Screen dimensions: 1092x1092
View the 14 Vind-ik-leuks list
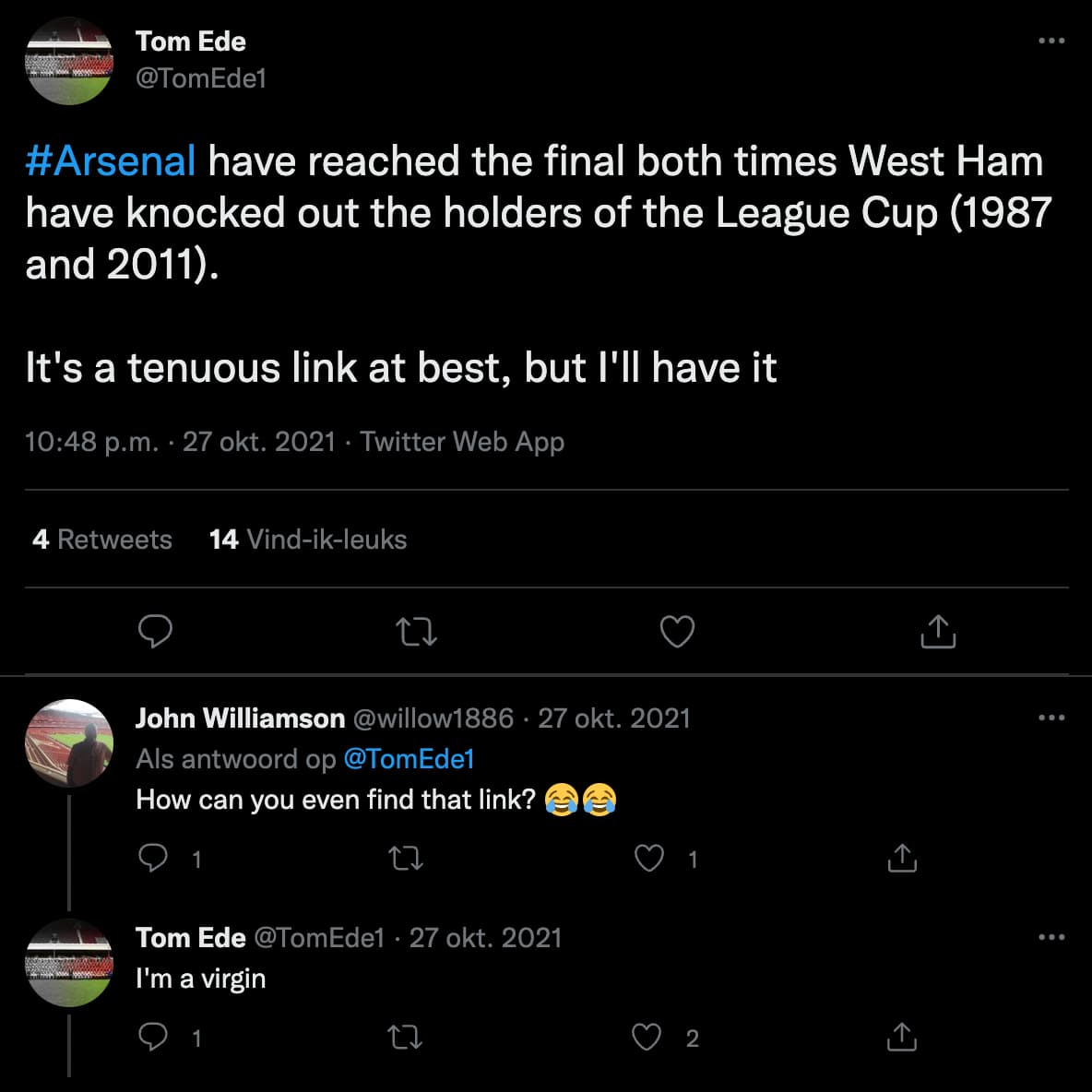(x=308, y=539)
